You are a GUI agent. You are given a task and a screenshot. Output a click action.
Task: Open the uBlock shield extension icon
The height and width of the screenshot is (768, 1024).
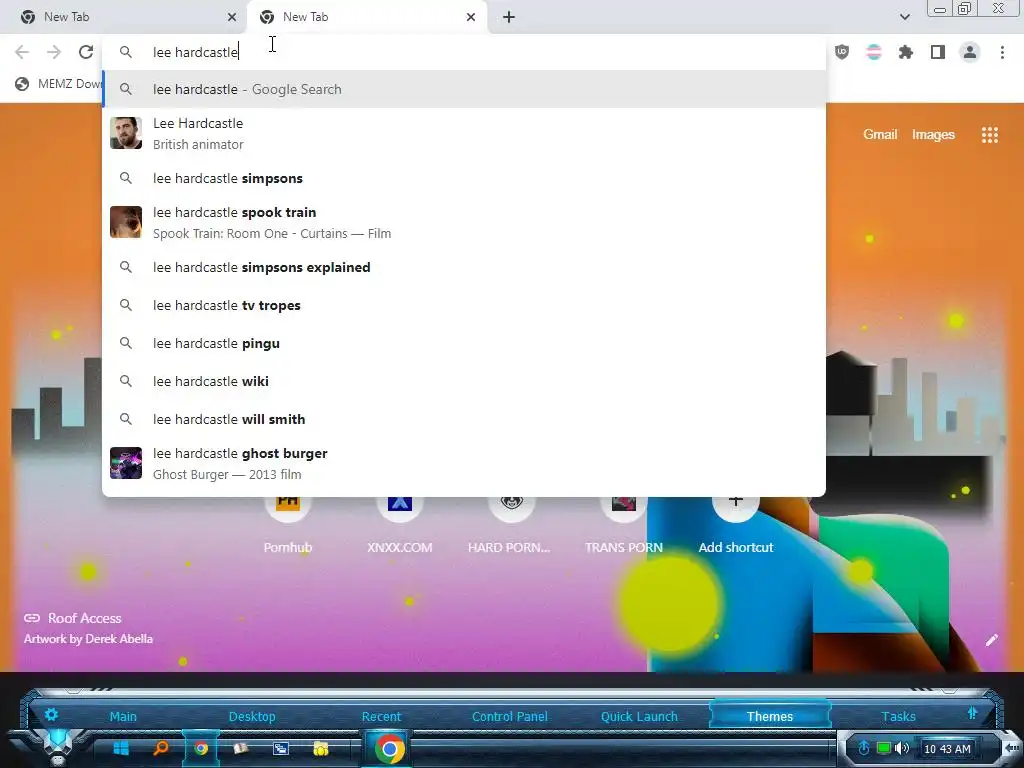coord(842,52)
